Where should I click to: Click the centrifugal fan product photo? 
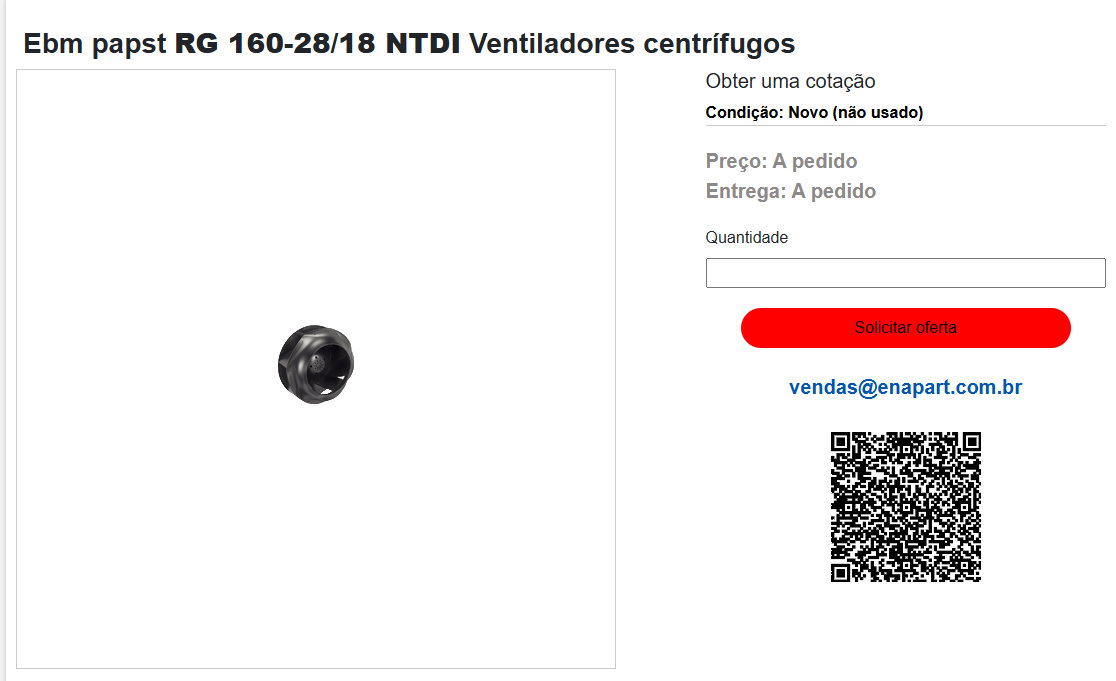(315, 364)
